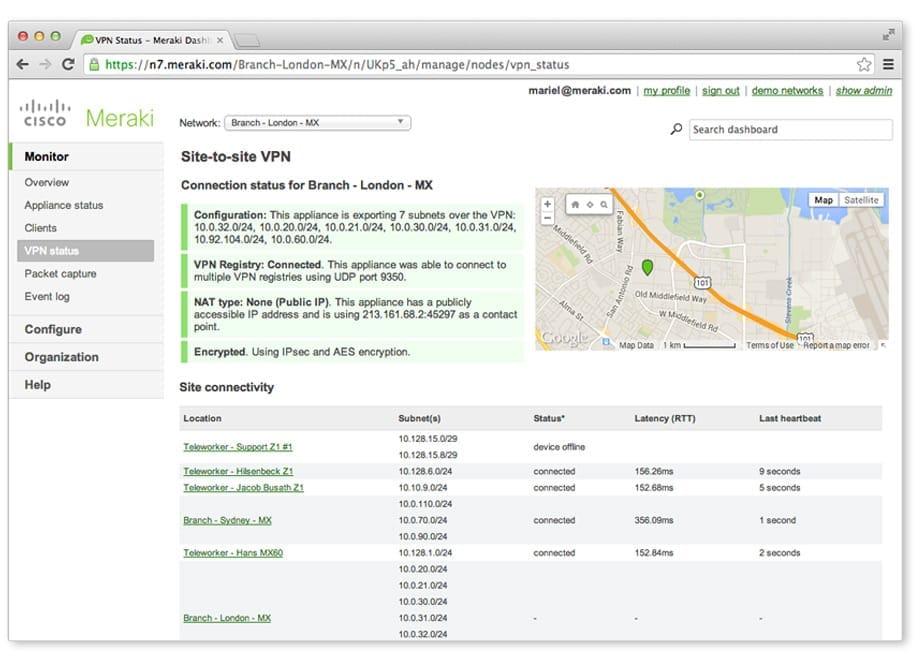Click the diamond icon on the map toolbar

click(590, 204)
